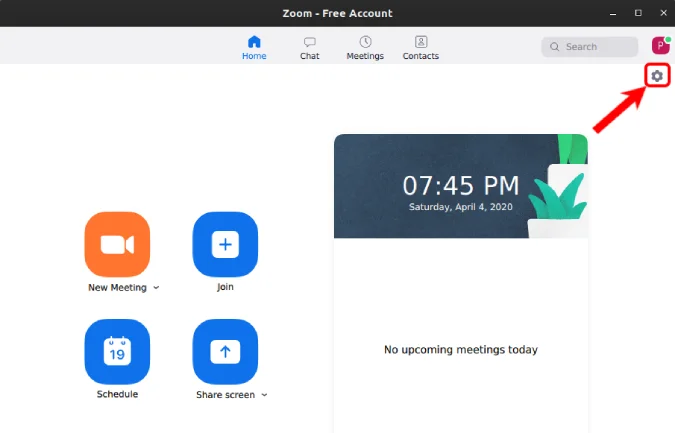Open the Schedule calendar icon
The height and width of the screenshot is (433, 675).
click(118, 351)
